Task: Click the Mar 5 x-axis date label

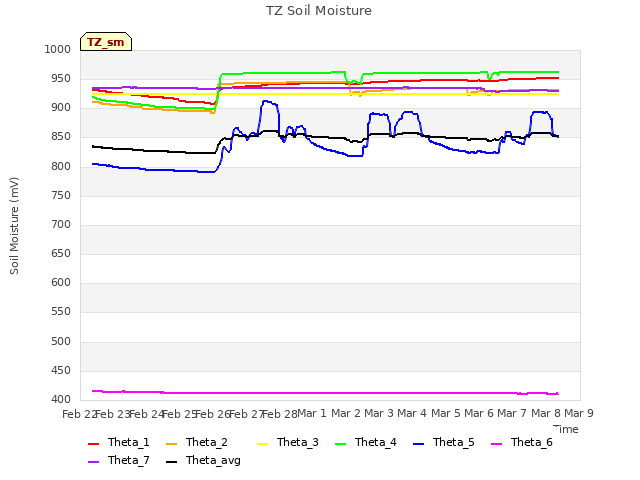Action: click(446, 413)
